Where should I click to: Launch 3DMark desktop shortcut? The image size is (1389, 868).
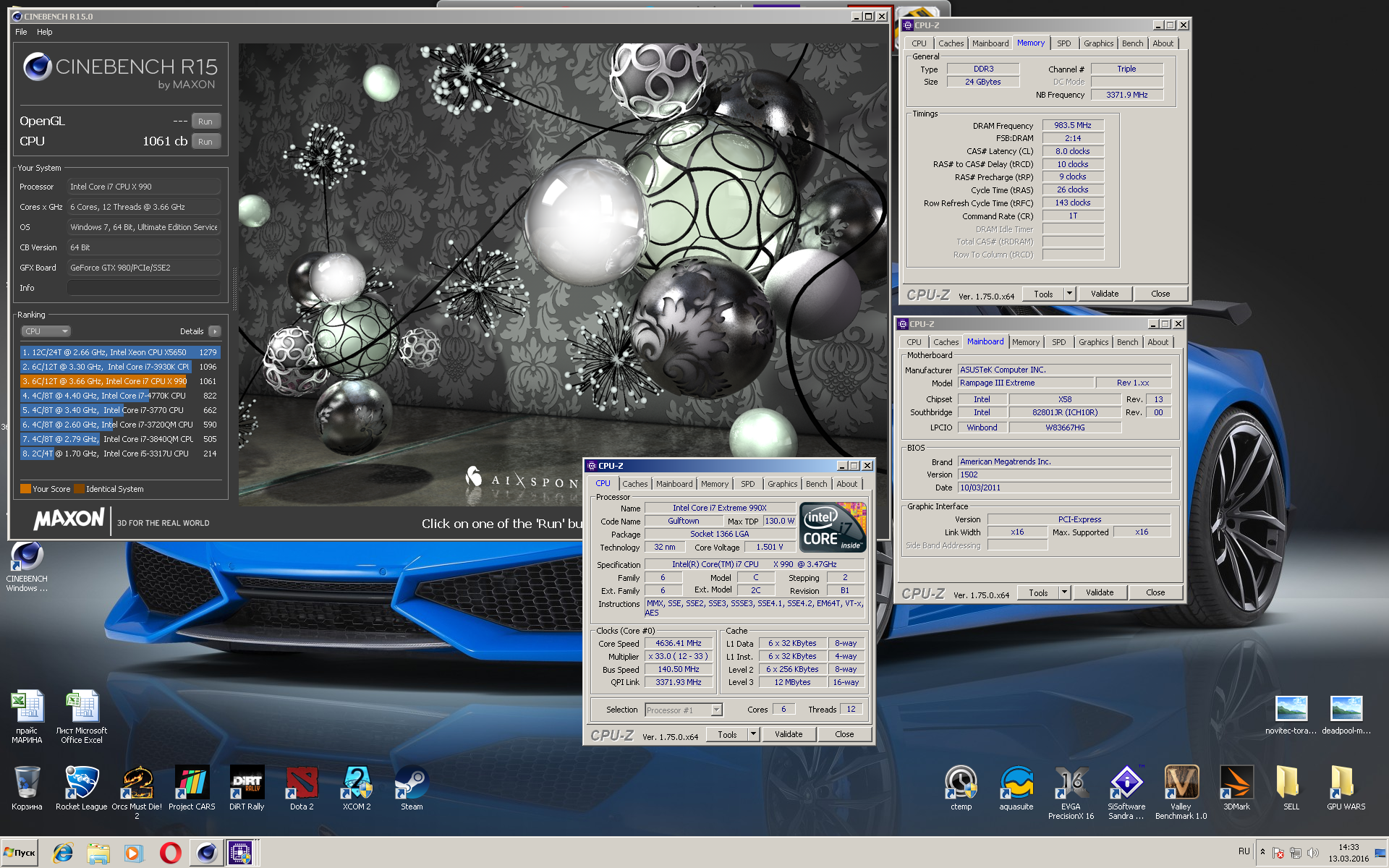point(1236,788)
